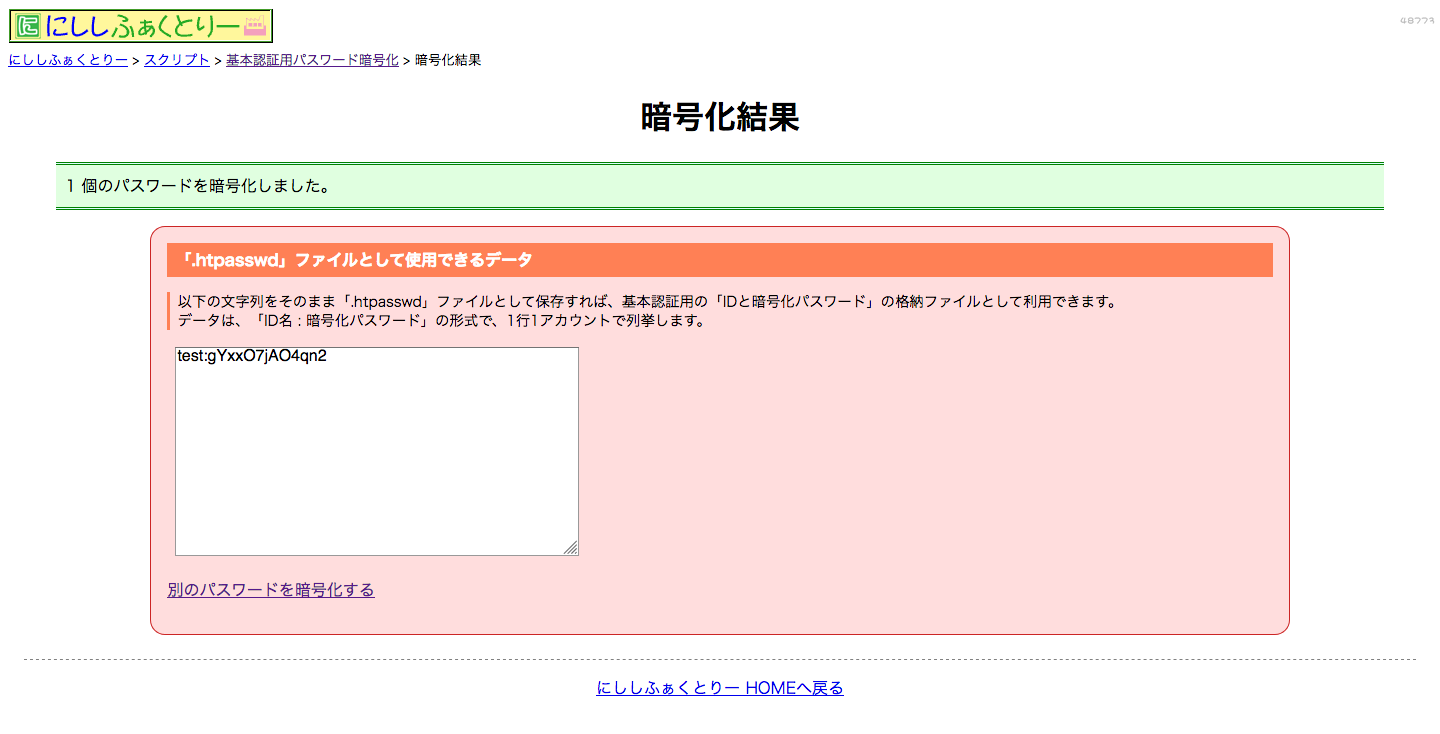Click inside the htpasswd output textarea
This screenshot has height=734, width=1440.
coord(377,450)
